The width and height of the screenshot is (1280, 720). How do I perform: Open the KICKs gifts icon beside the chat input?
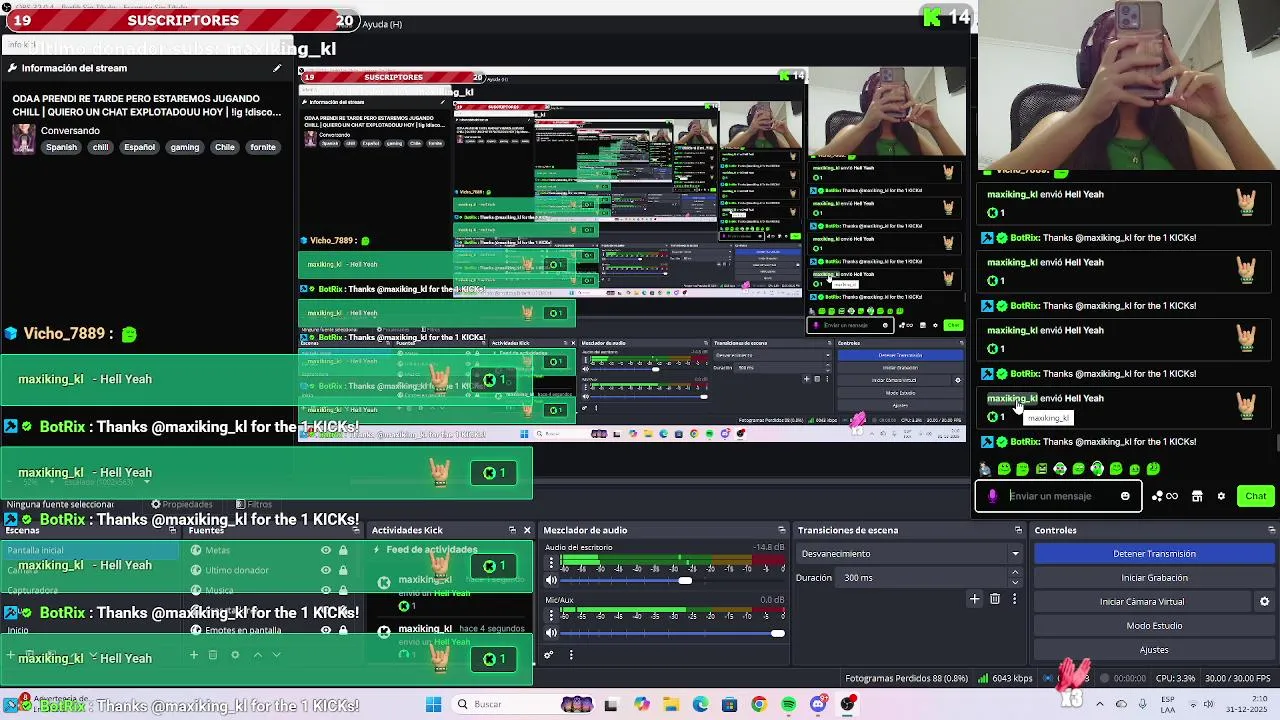1165,496
